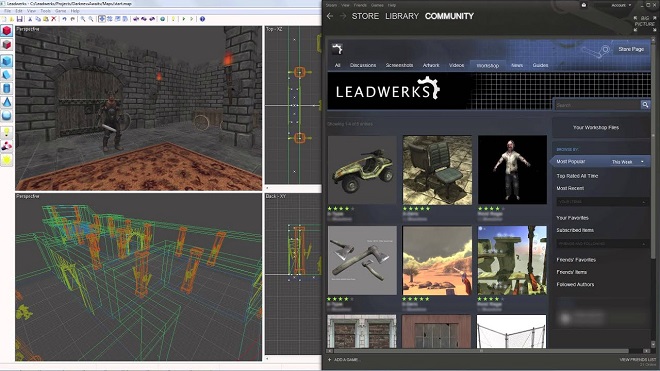660x371 pixels.
Task: Open the zombie character workshop item thumbnail
Action: [x=512, y=170]
